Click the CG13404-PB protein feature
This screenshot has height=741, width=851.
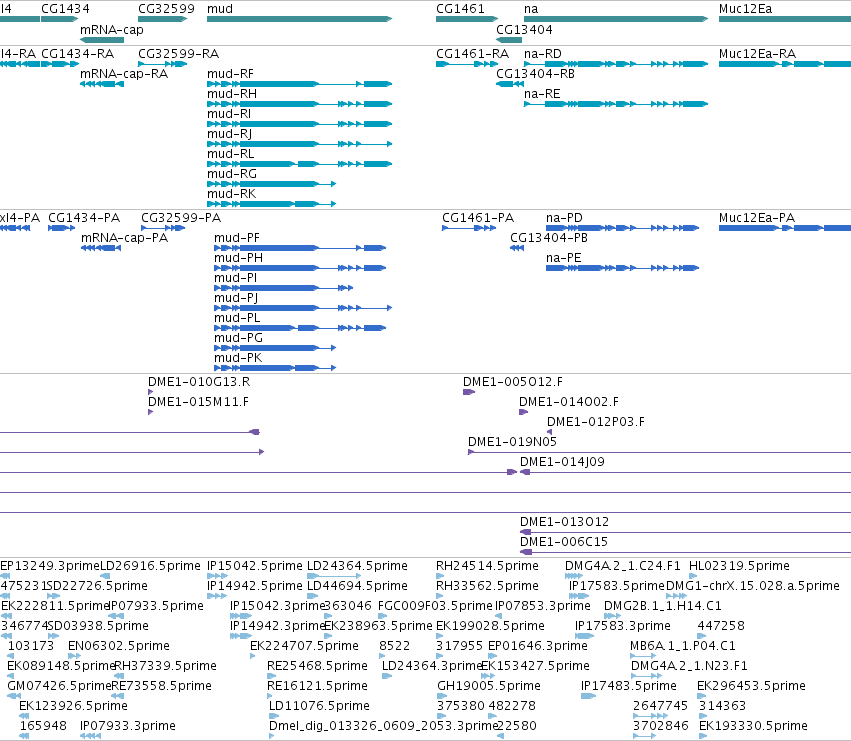coord(517,248)
